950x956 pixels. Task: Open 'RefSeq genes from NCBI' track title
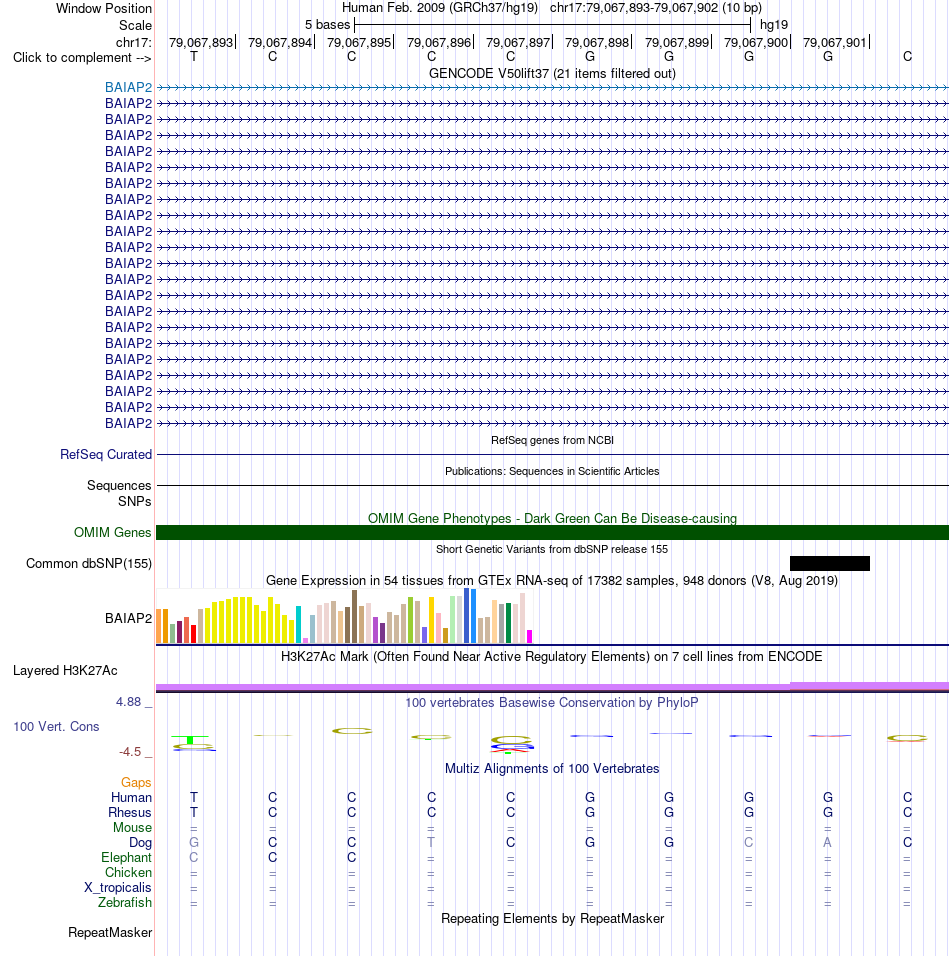click(x=552, y=440)
